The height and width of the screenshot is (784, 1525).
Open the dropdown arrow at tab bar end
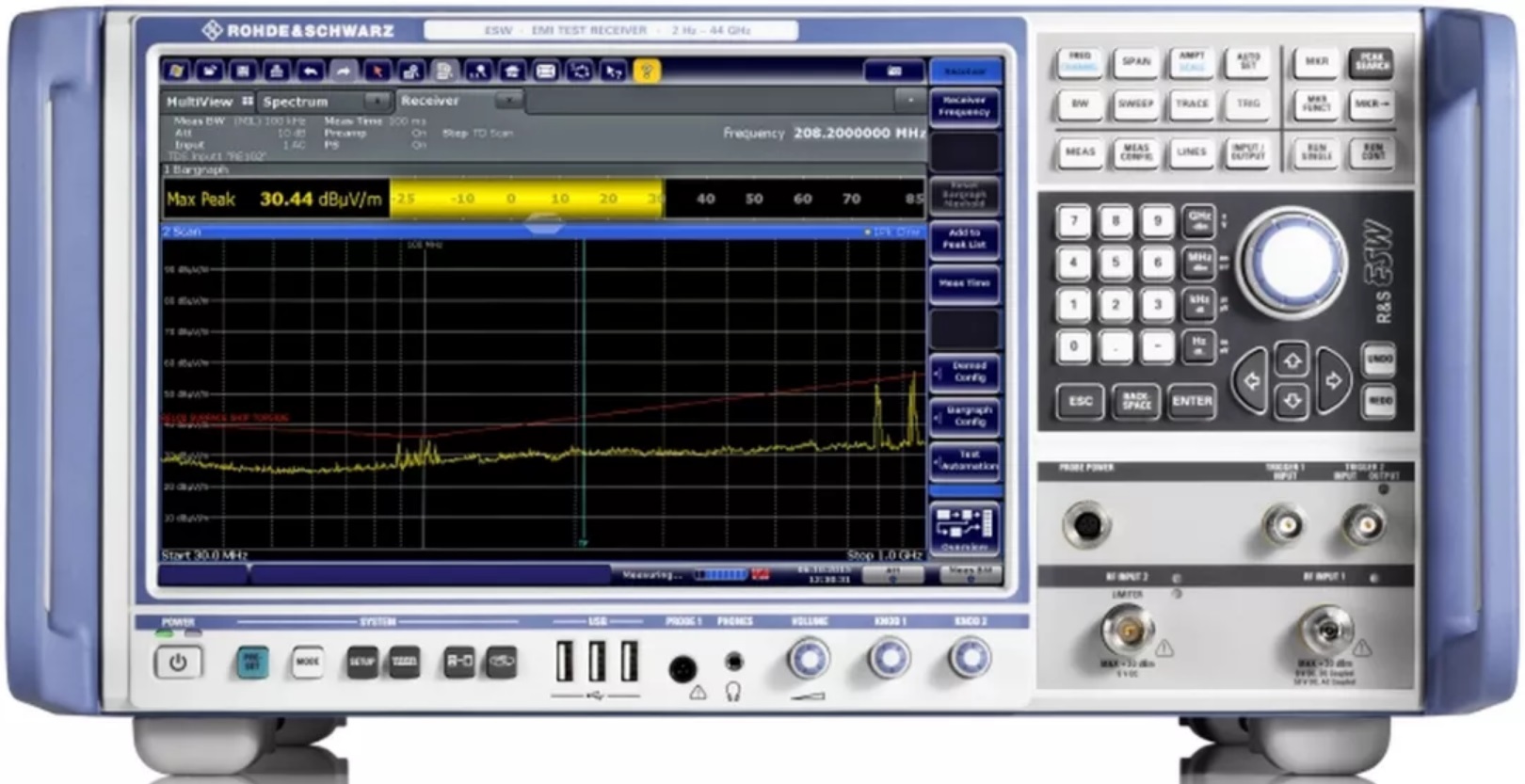click(910, 100)
